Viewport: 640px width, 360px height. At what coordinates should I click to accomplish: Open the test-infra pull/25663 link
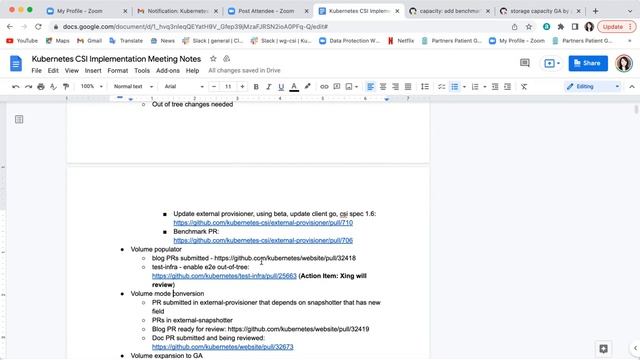tap(224, 276)
